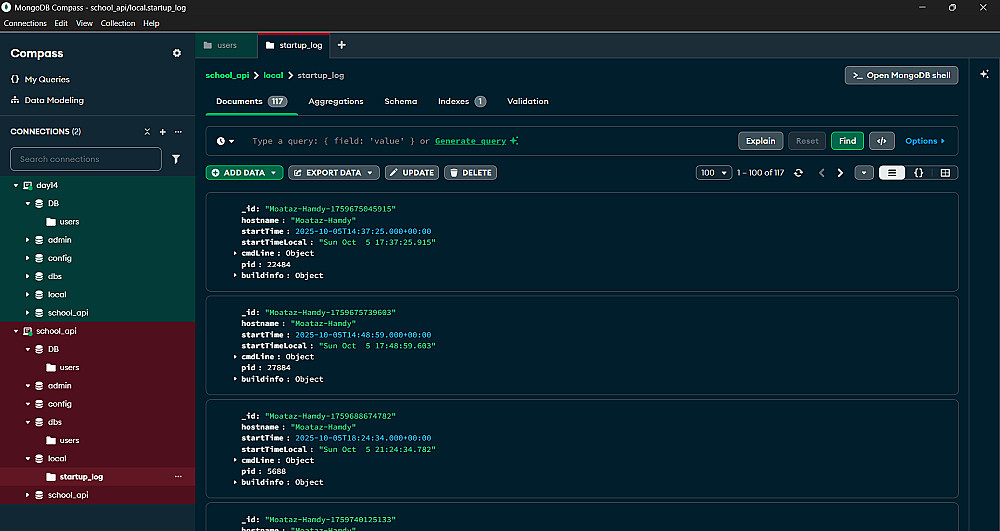Open the query code export icon
This screenshot has width=1000, height=531.
click(x=882, y=141)
